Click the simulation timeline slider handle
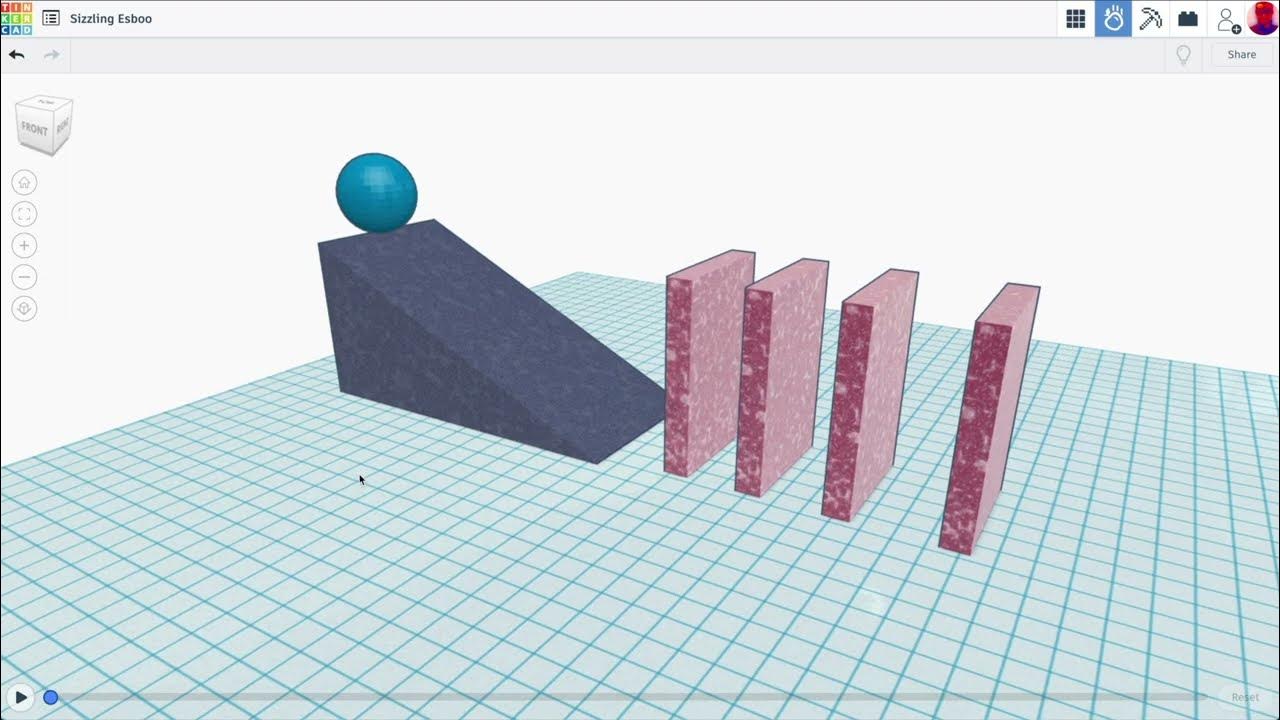The image size is (1280, 720). tap(51, 697)
